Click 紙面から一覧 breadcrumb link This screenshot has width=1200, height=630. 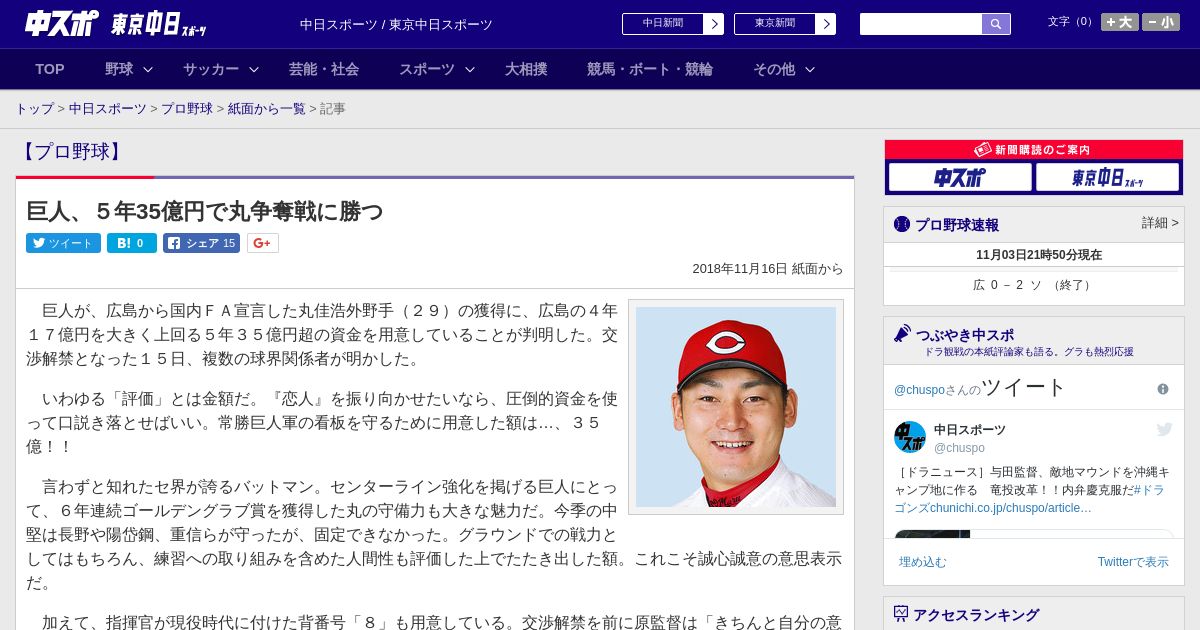(267, 109)
